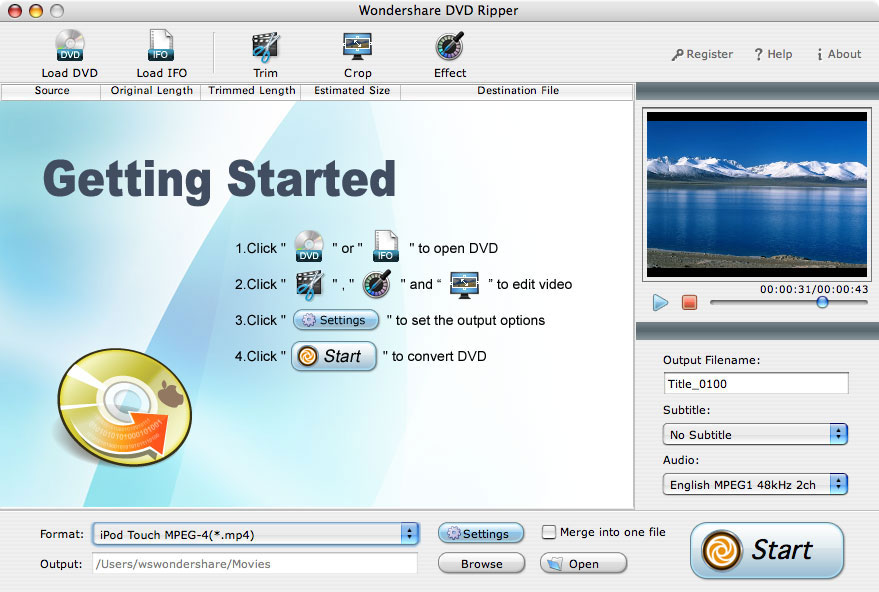879x592 pixels.
Task: Open the Trim scissors tool
Action: pyautogui.click(x=265, y=47)
